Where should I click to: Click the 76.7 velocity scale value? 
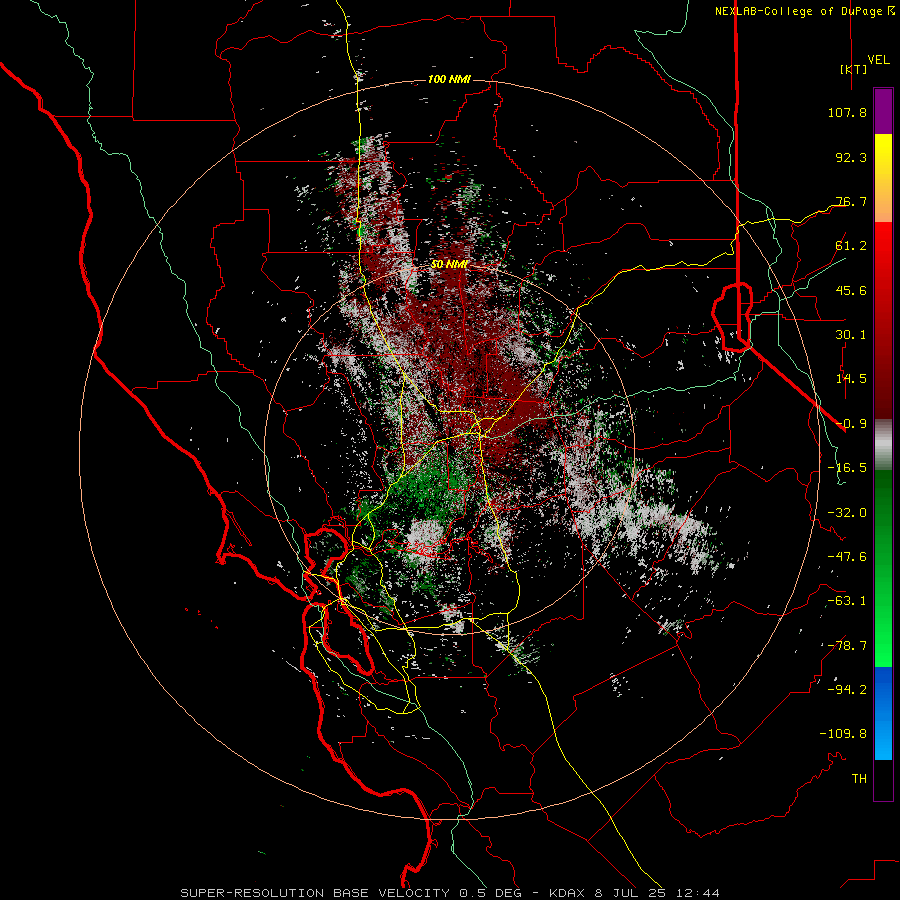(851, 201)
